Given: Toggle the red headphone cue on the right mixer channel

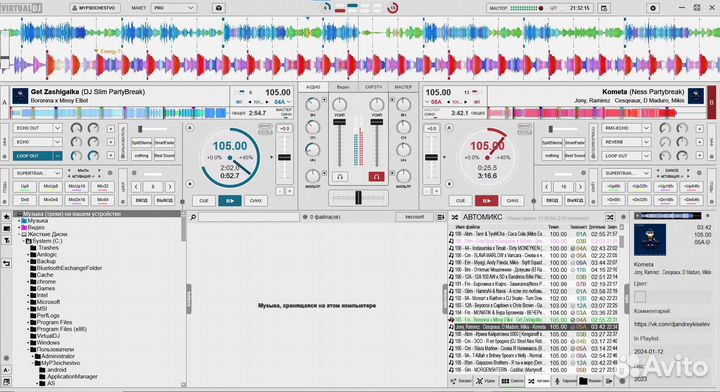Looking at the screenshot, I should pyautogui.click(x=376, y=176).
